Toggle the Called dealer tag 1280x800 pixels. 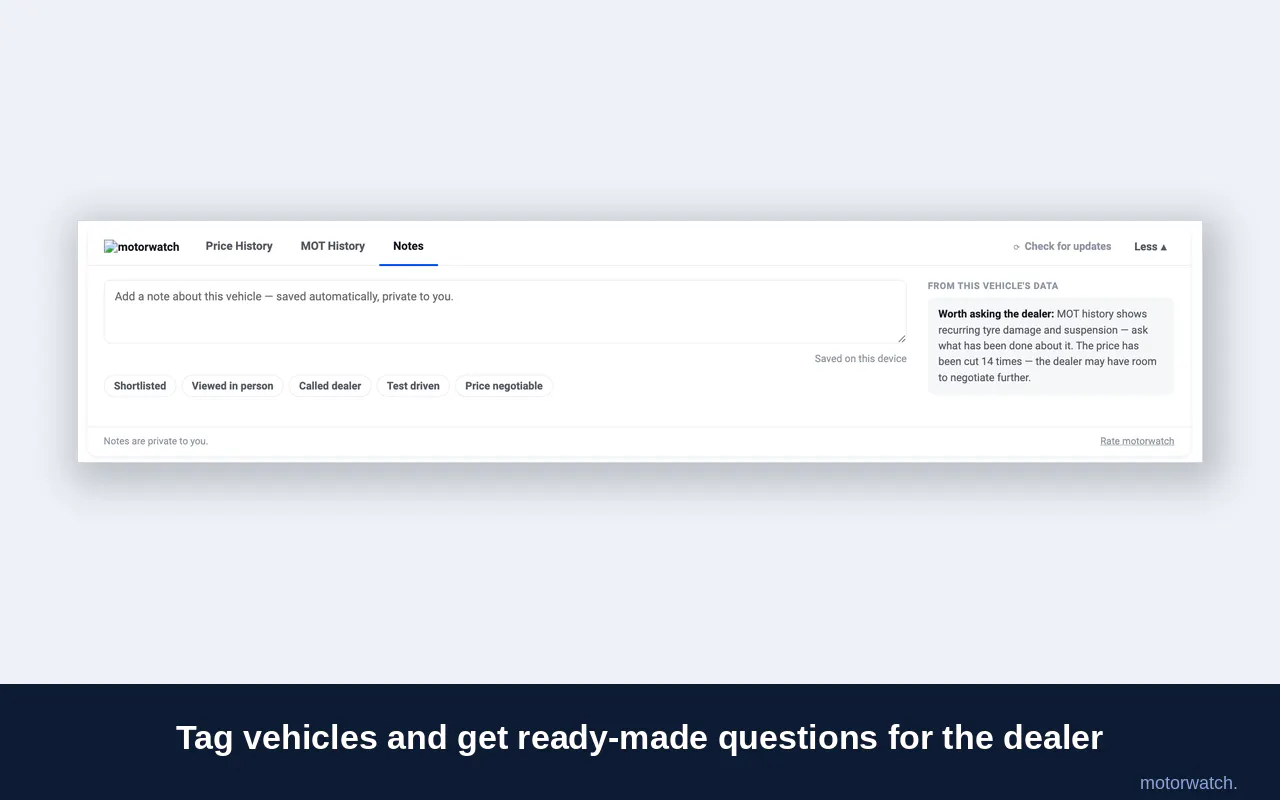pos(330,386)
